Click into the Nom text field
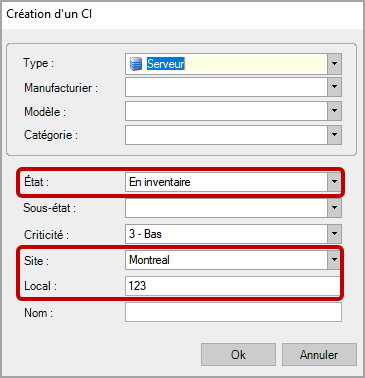Viewport: 365px width, 378px height. point(233,312)
